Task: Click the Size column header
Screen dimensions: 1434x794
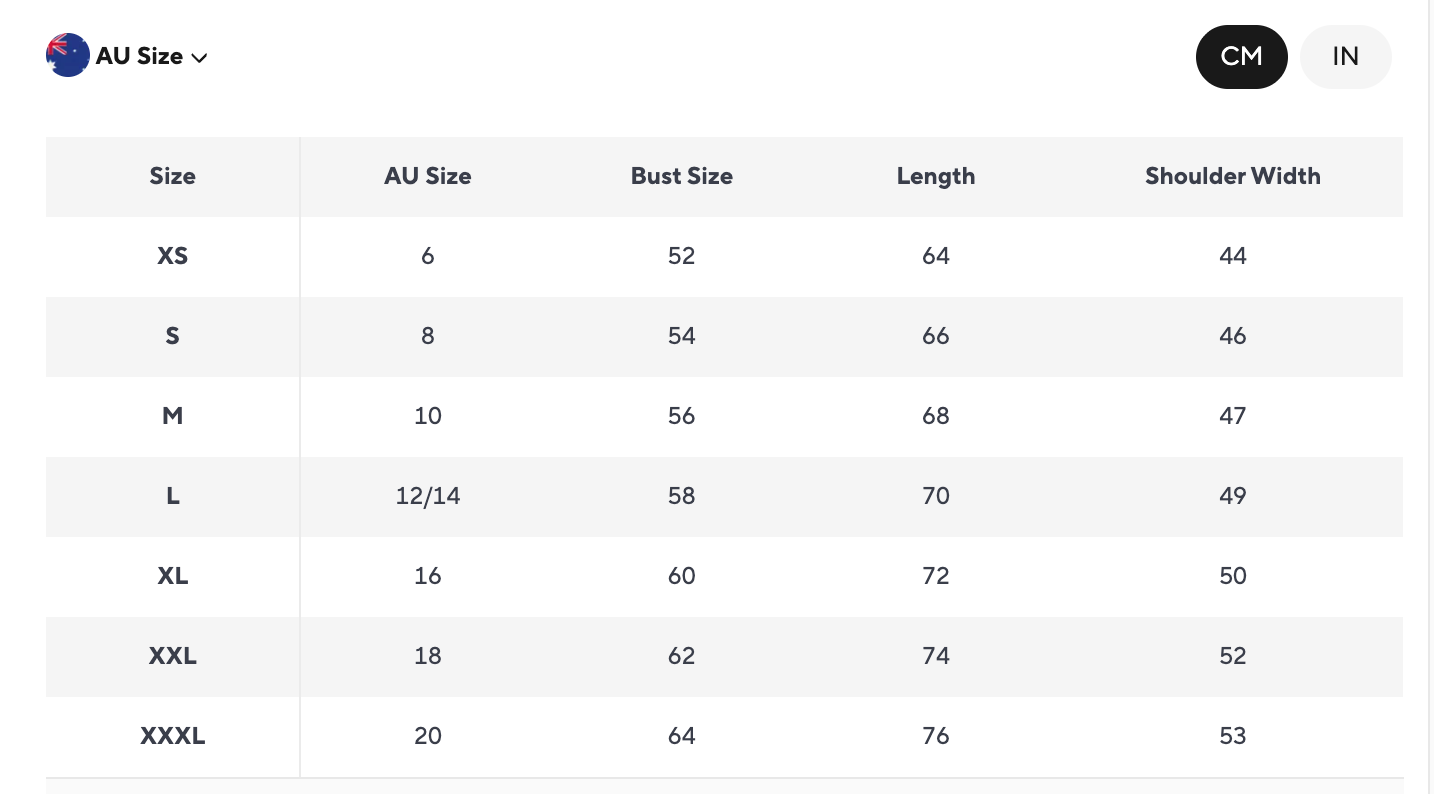Action: (172, 177)
